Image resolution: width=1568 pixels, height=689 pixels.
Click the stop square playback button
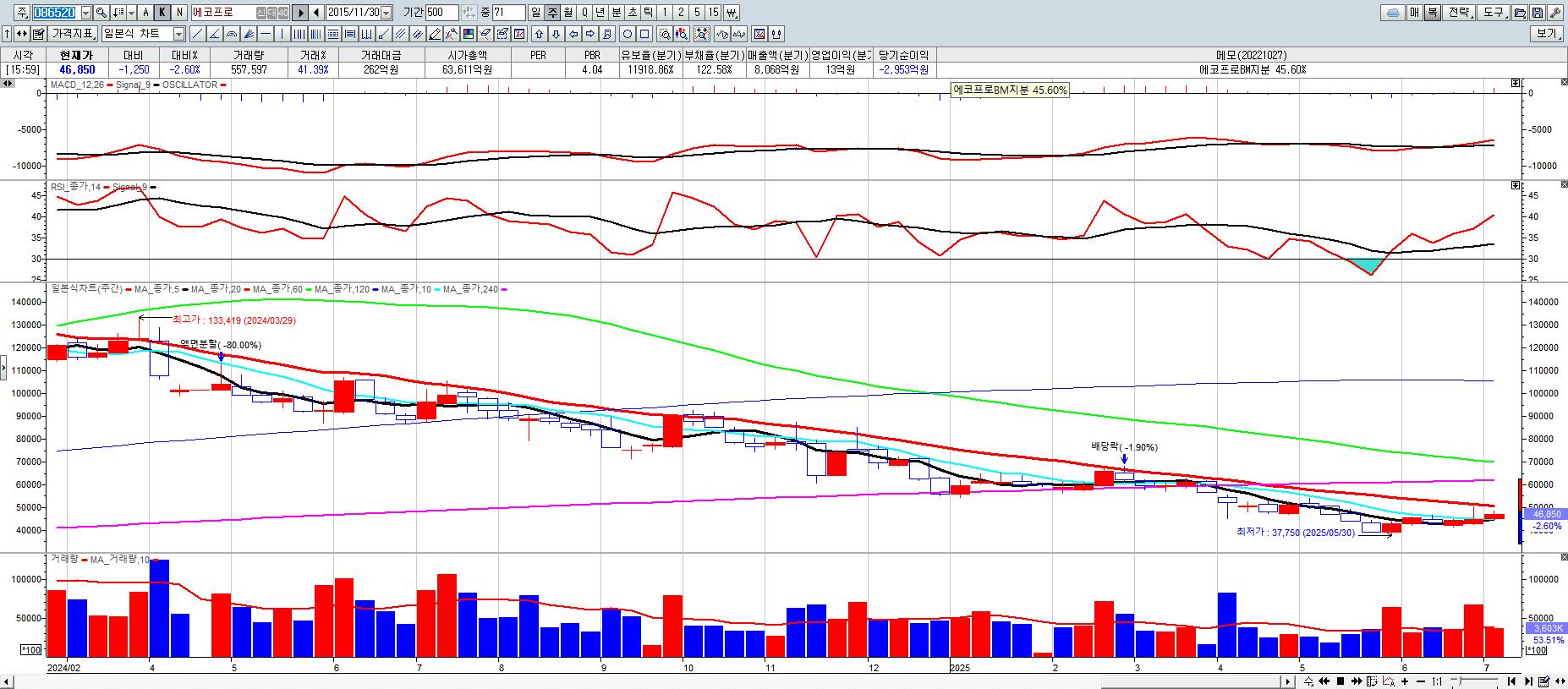(x=1340, y=681)
